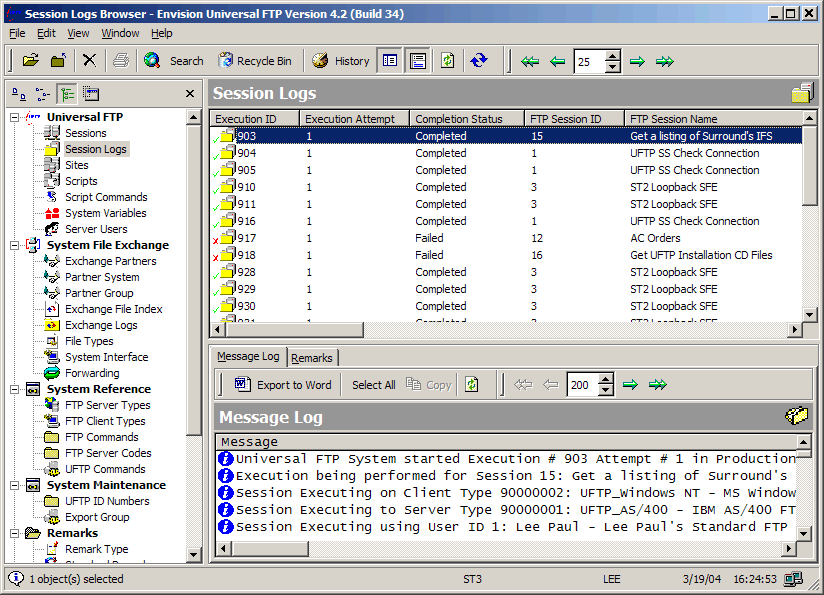Click the black X delete icon in the main toolbar

point(89,61)
